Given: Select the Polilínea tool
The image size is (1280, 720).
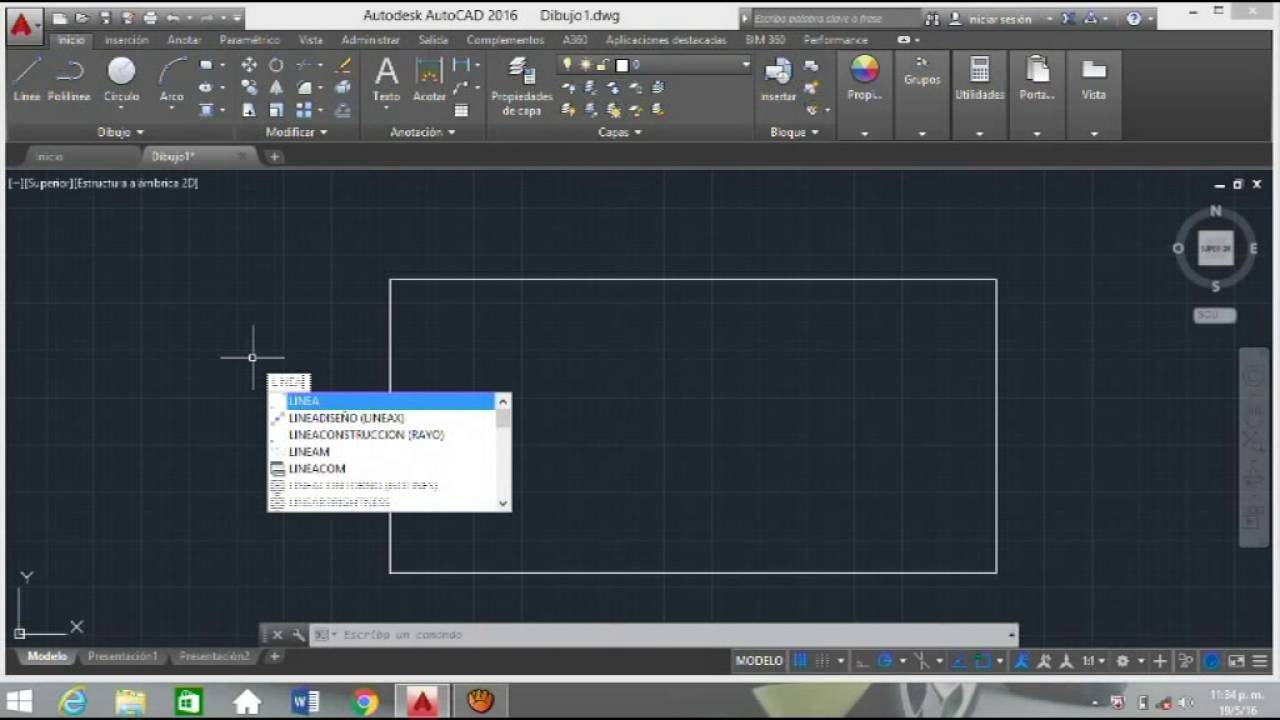Looking at the screenshot, I should pyautogui.click(x=69, y=79).
